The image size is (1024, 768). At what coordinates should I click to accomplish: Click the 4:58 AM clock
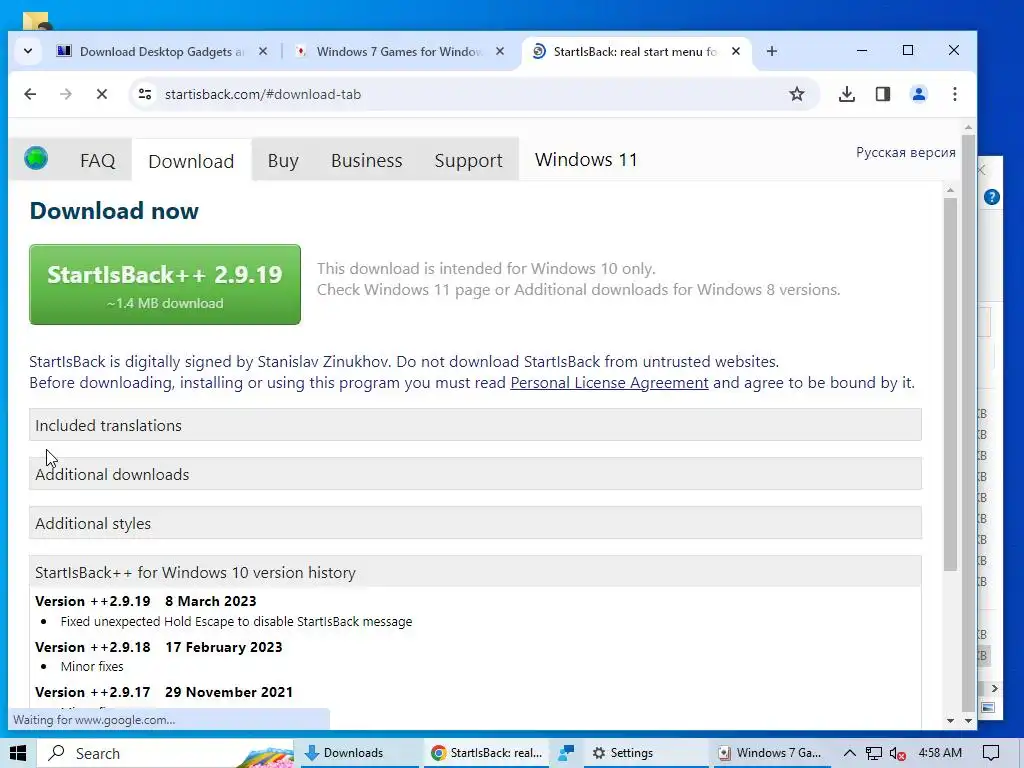coord(940,752)
